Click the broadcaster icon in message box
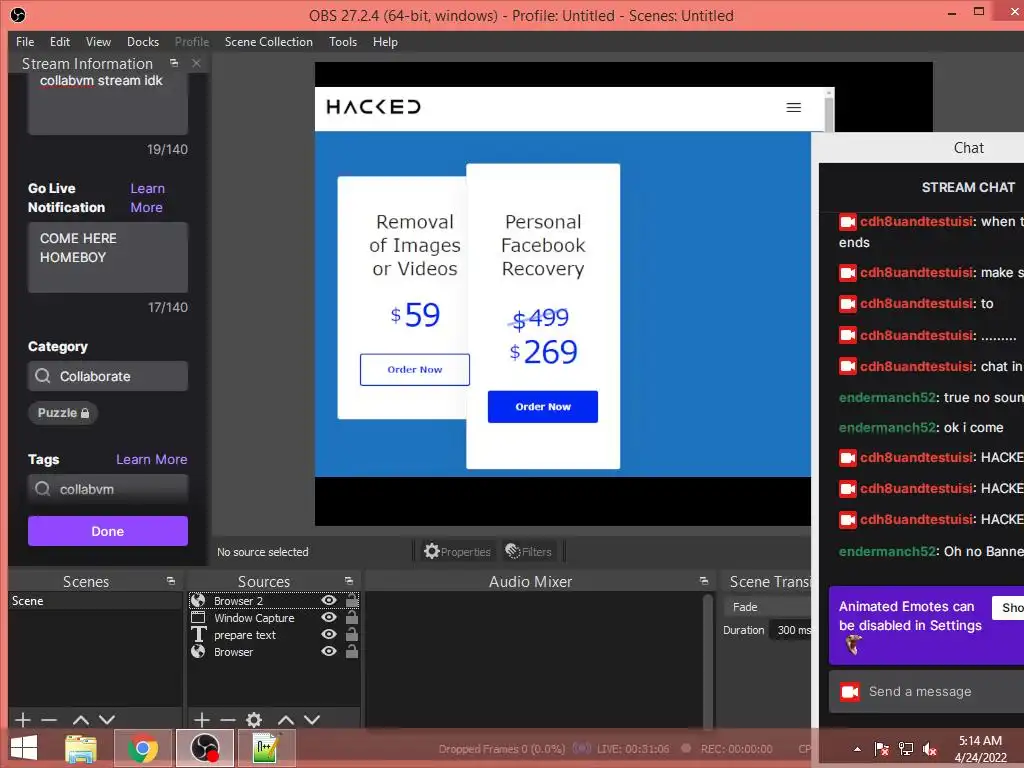 (x=850, y=692)
